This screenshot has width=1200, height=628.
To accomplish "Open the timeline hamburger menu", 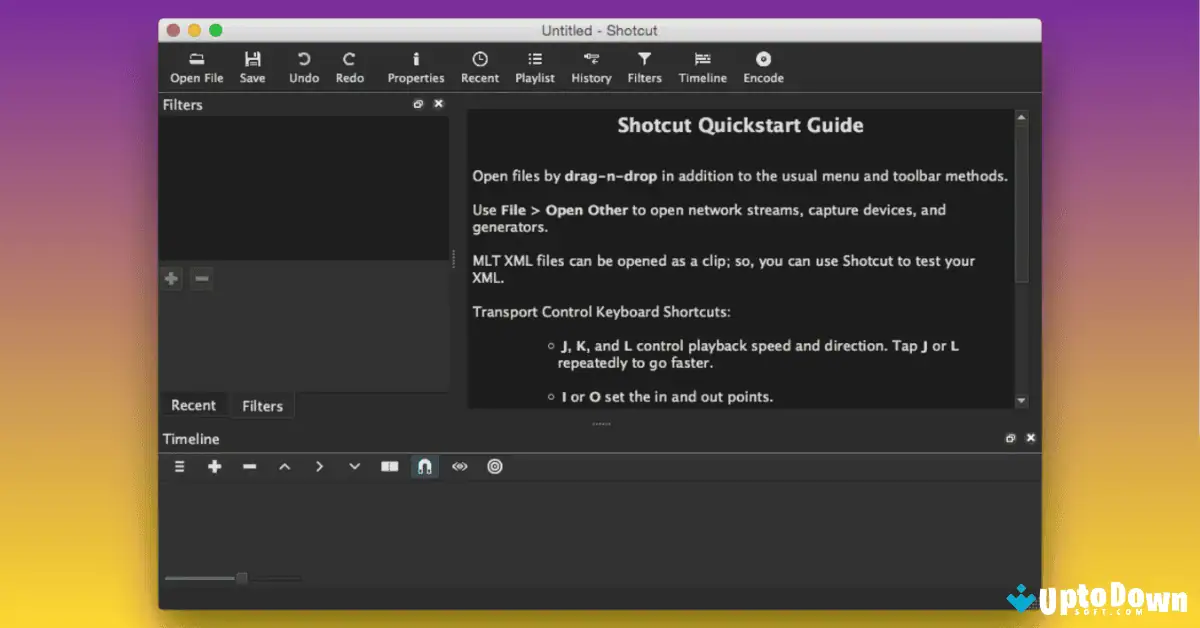I will pos(179,466).
